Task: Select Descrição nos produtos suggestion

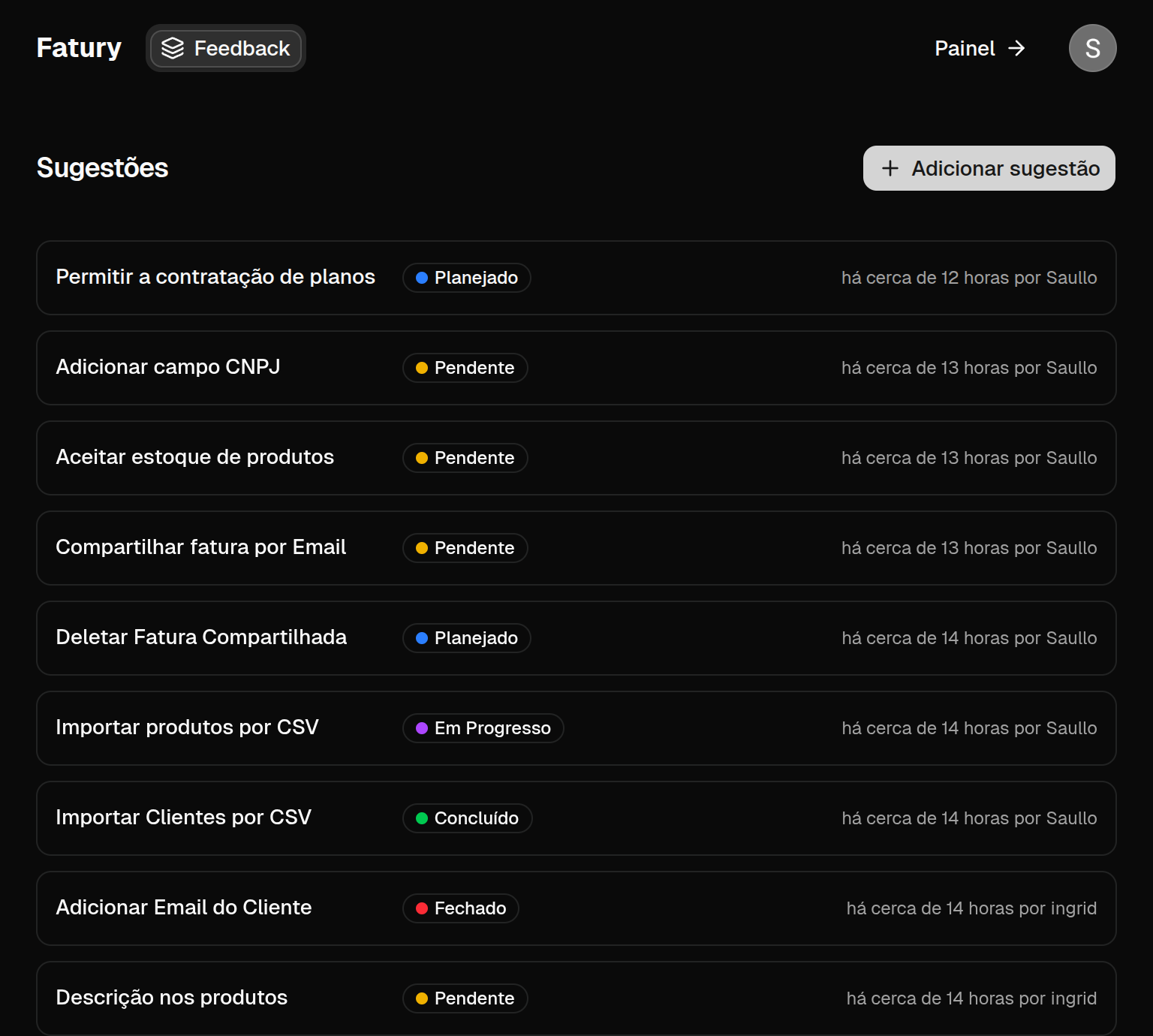Action: [x=172, y=998]
